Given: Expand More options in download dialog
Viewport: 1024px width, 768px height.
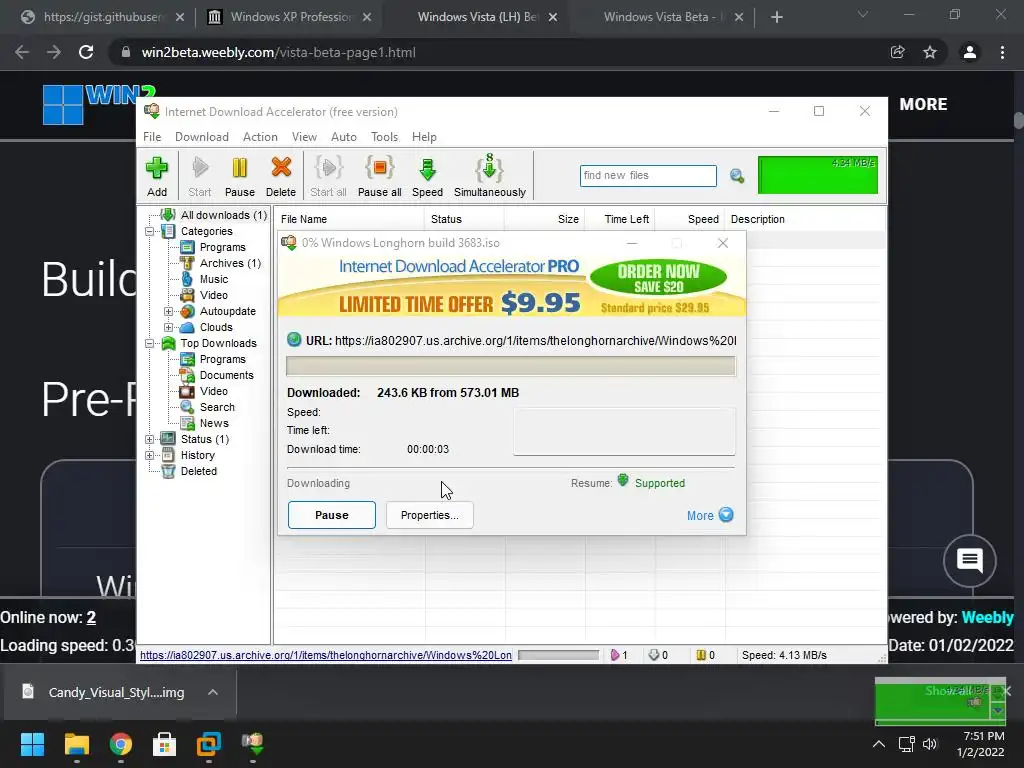Looking at the screenshot, I should tap(710, 515).
